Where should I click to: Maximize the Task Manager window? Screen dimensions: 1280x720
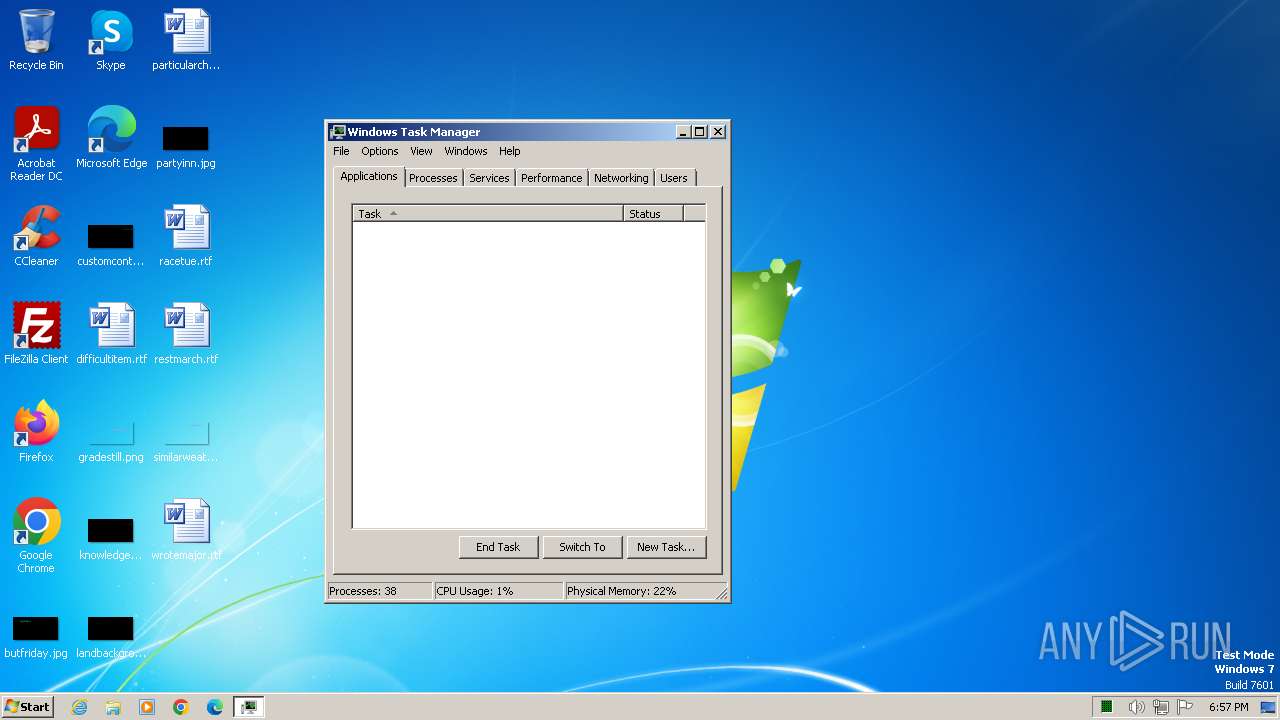point(700,132)
